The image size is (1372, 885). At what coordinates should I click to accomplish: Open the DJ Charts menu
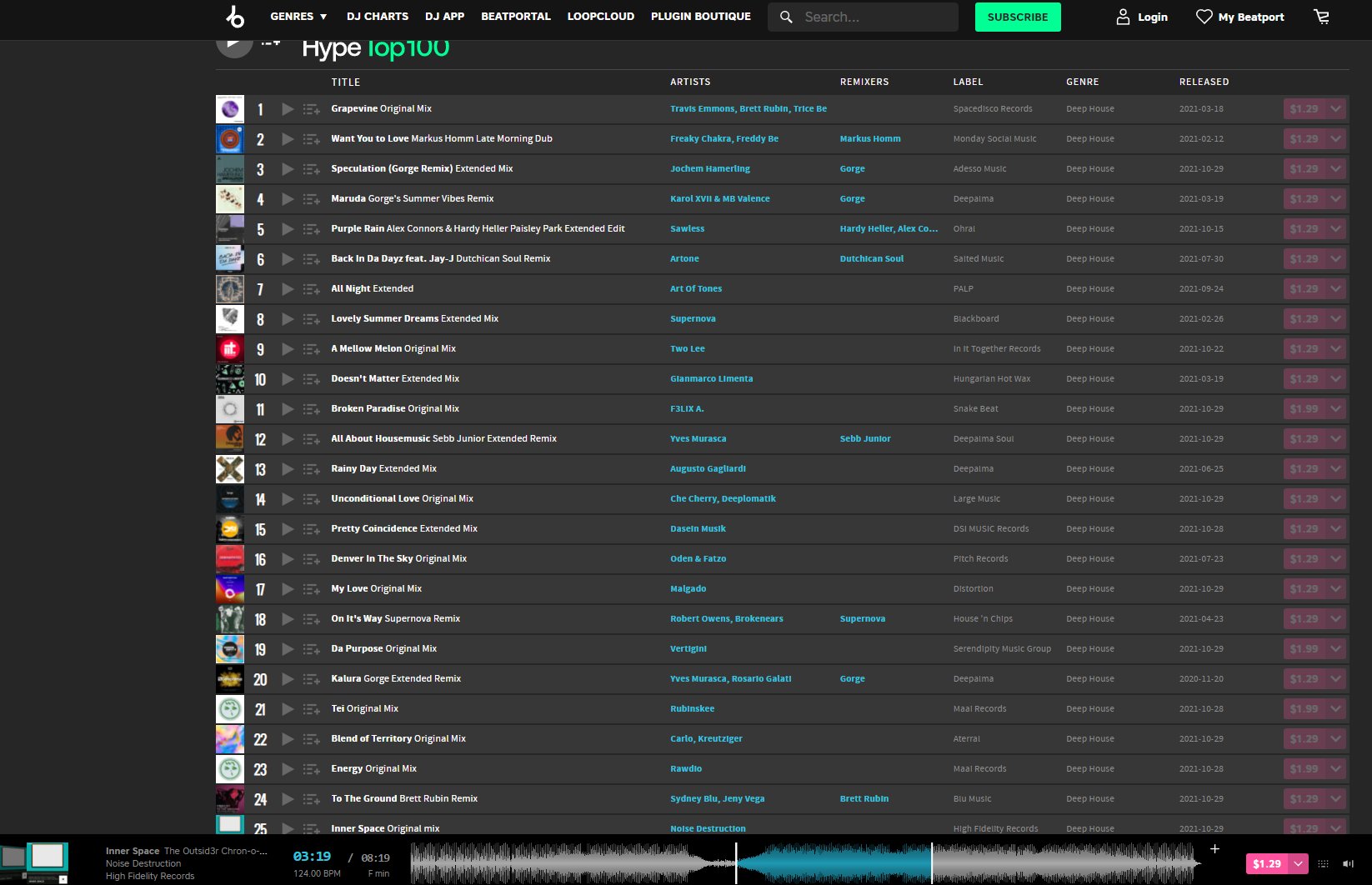(x=377, y=17)
